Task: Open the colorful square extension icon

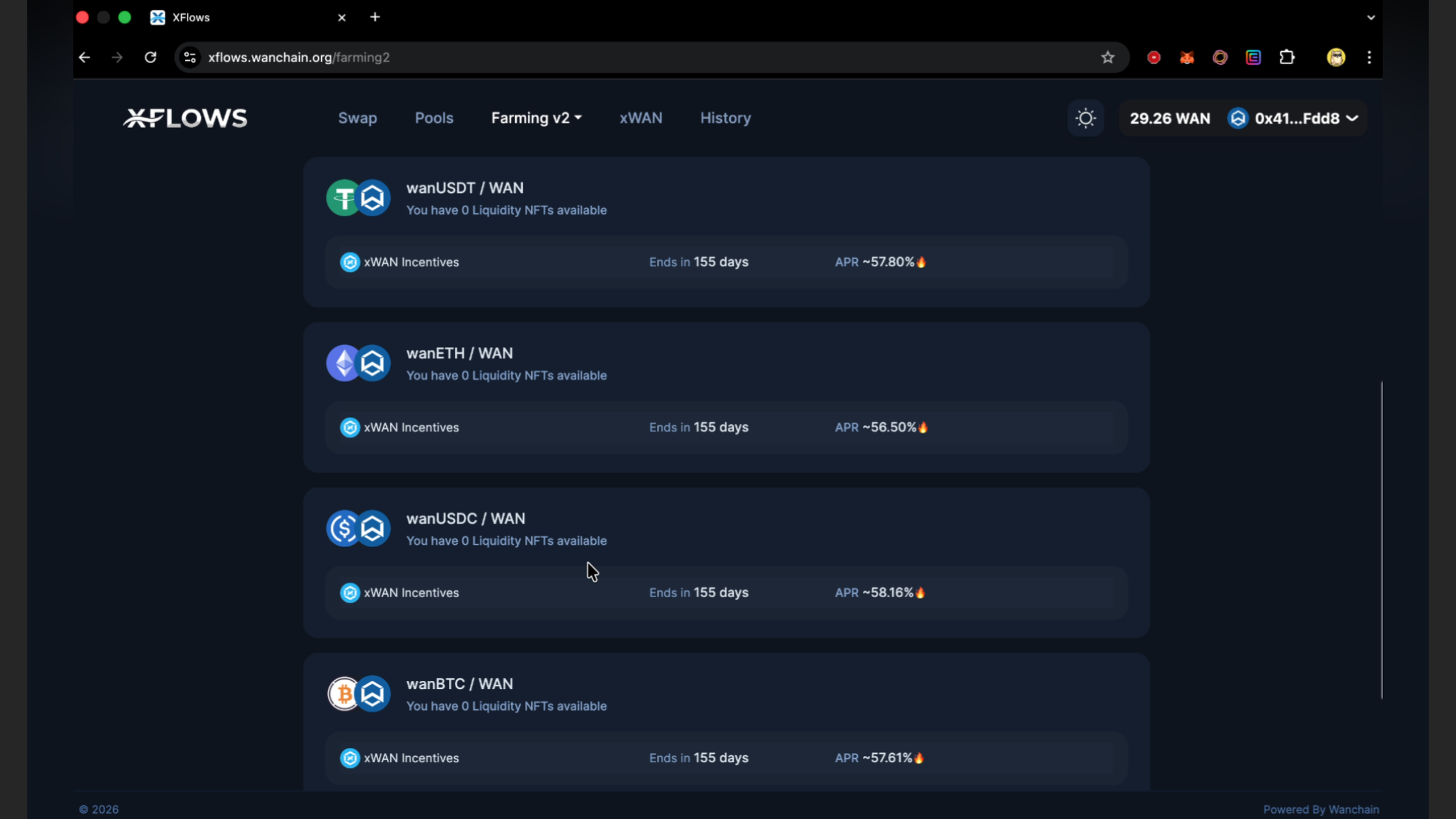Action: (x=1254, y=57)
